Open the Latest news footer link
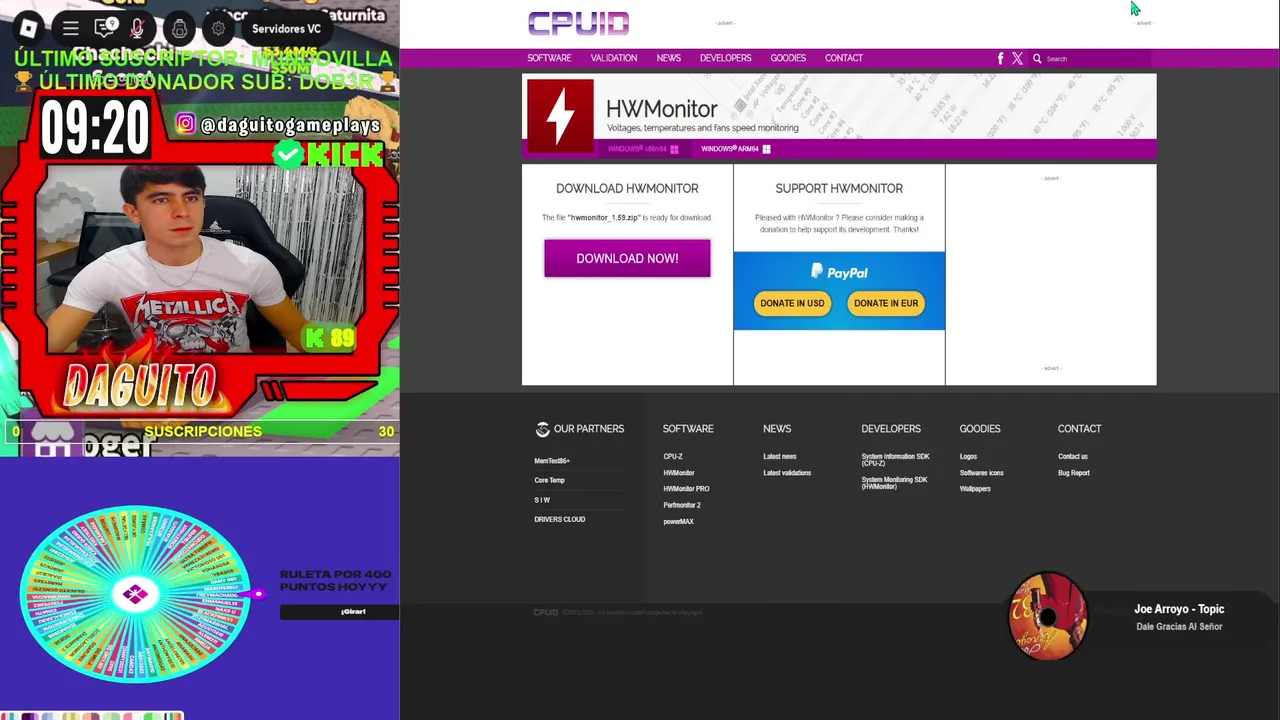The width and height of the screenshot is (1280, 720). tap(780, 457)
